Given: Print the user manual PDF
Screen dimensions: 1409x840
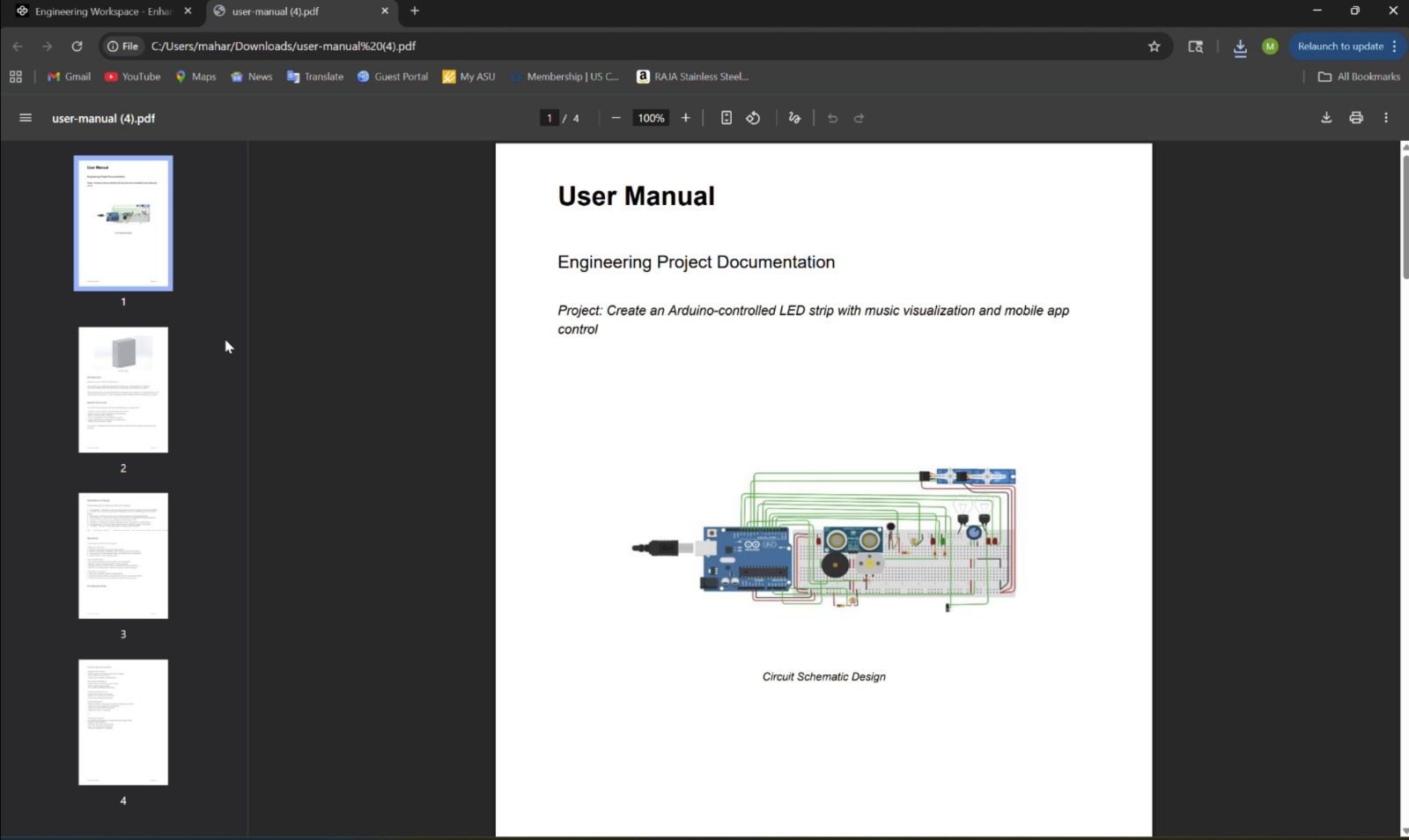Looking at the screenshot, I should [x=1356, y=118].
